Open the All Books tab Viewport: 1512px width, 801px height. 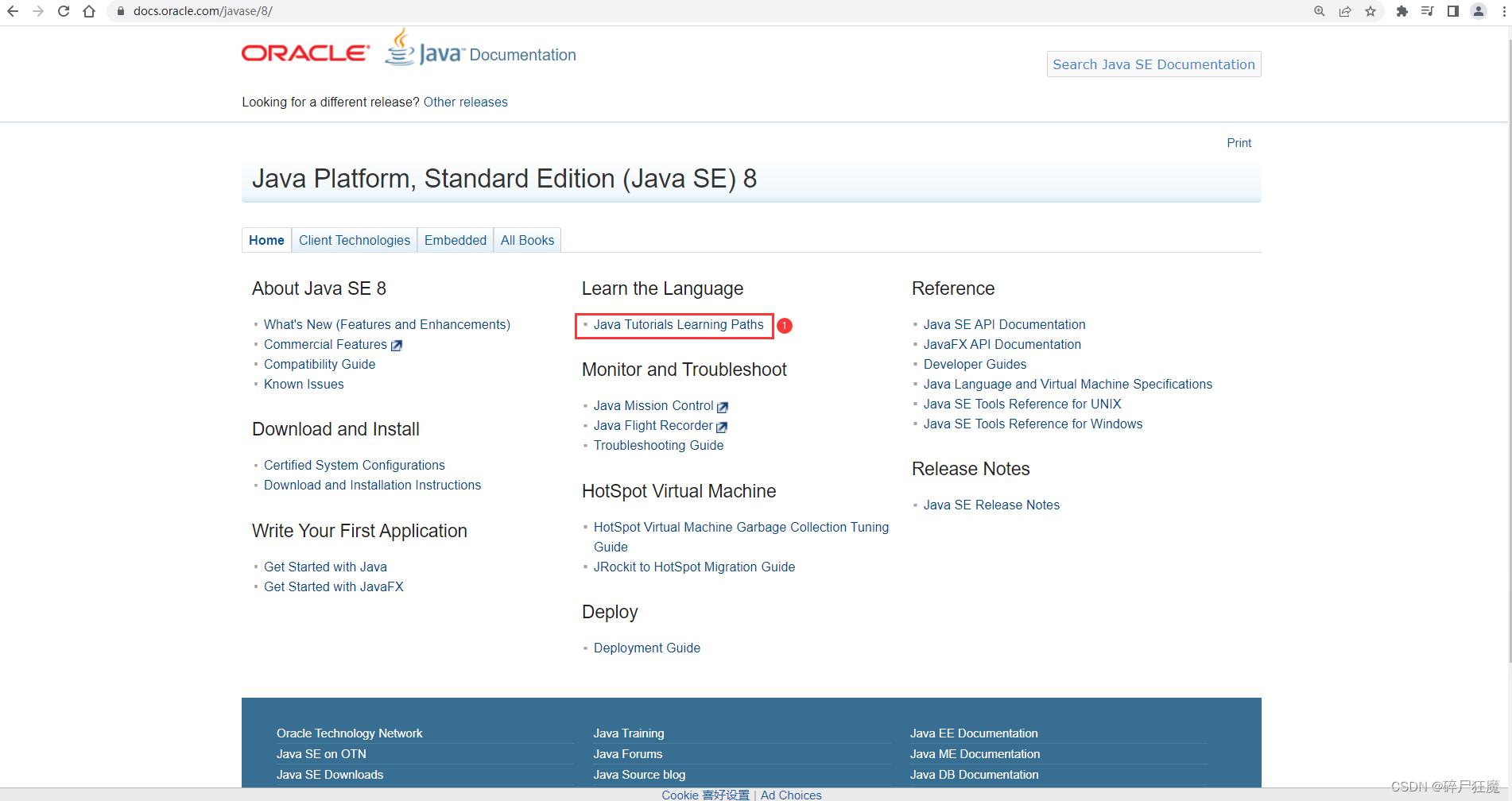click(527, 240)
